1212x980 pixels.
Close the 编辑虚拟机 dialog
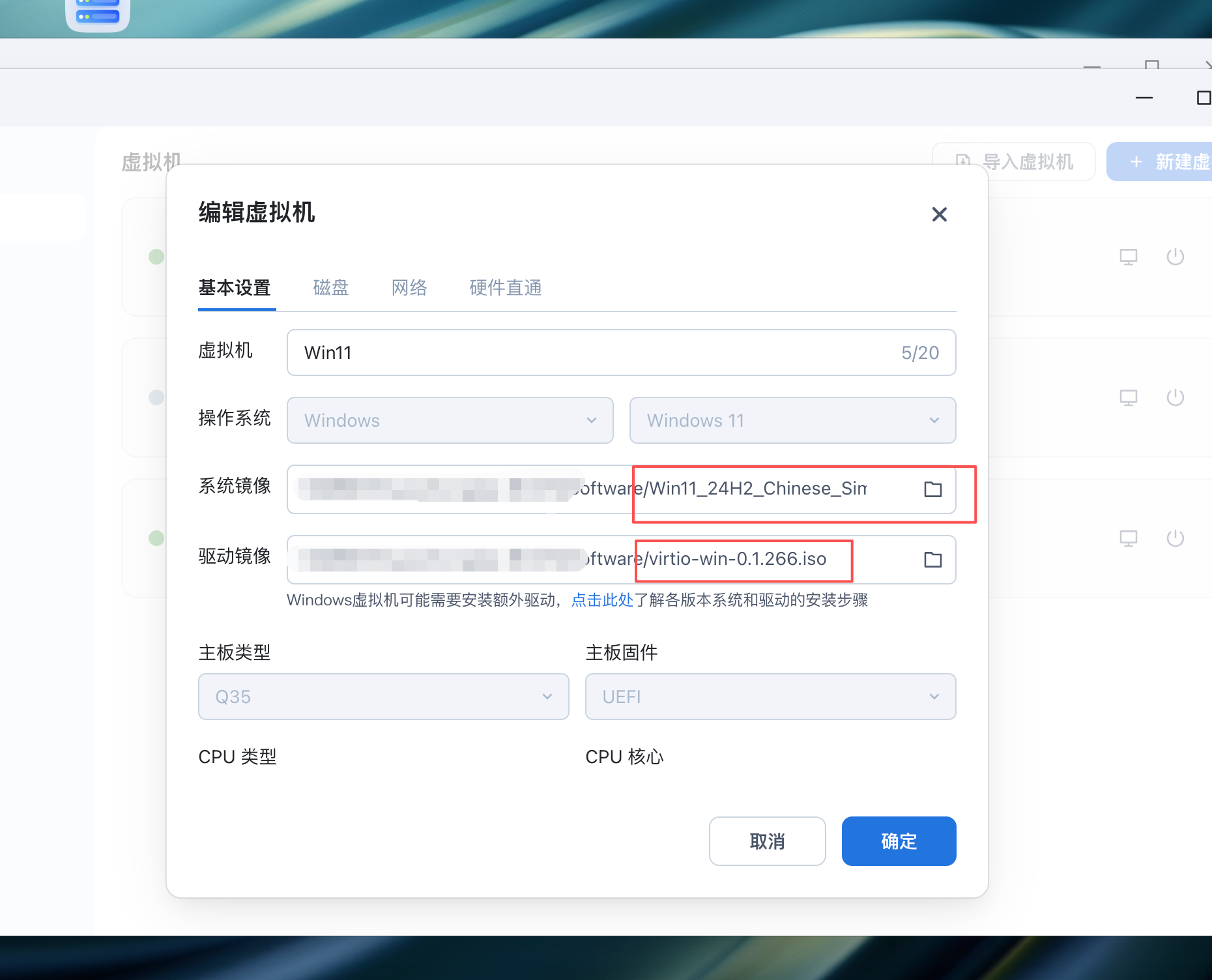pos(939,214)
